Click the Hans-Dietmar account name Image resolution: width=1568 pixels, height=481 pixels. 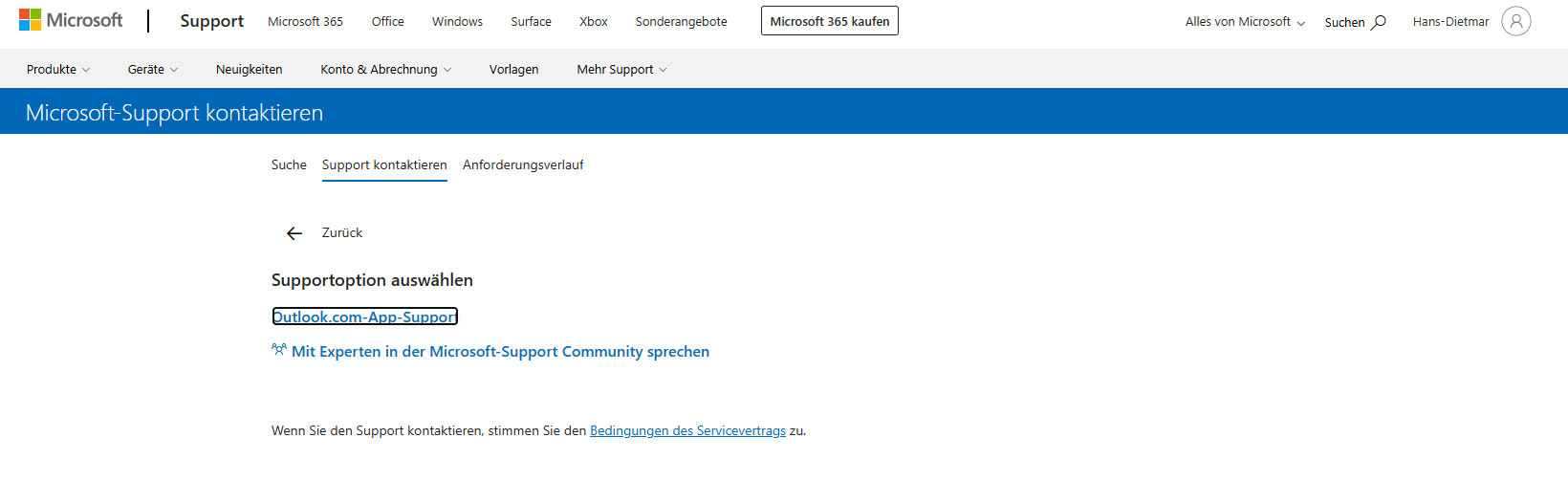(x=1450, y=22)
